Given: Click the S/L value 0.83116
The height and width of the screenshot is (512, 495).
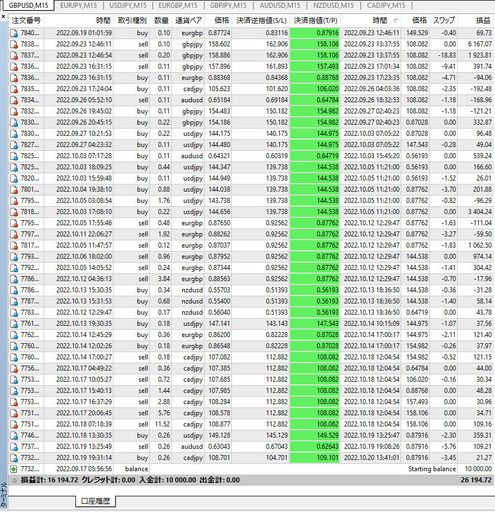Looking at the screenshot, I should point(277,33).
